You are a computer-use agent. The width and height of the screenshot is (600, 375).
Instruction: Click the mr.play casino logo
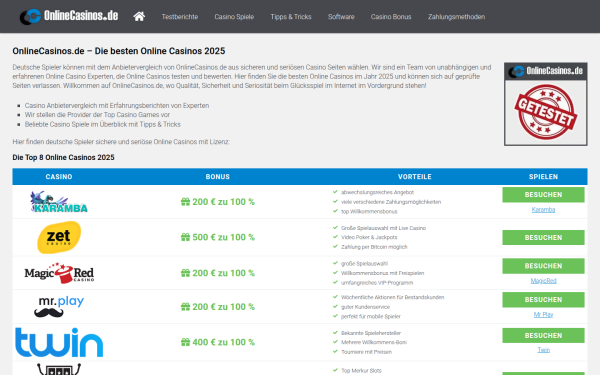(59, 307)
